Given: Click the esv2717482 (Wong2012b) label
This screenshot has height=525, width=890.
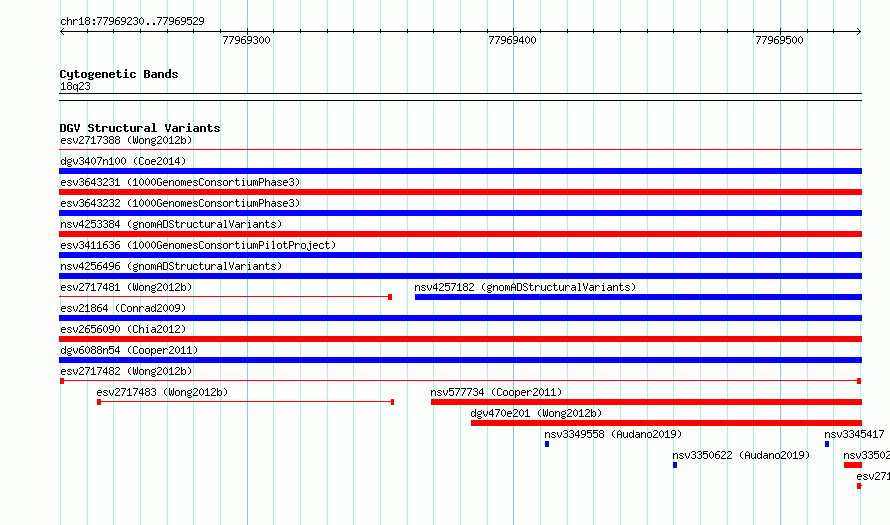Looking at the screenshot, I should [126, 371].
